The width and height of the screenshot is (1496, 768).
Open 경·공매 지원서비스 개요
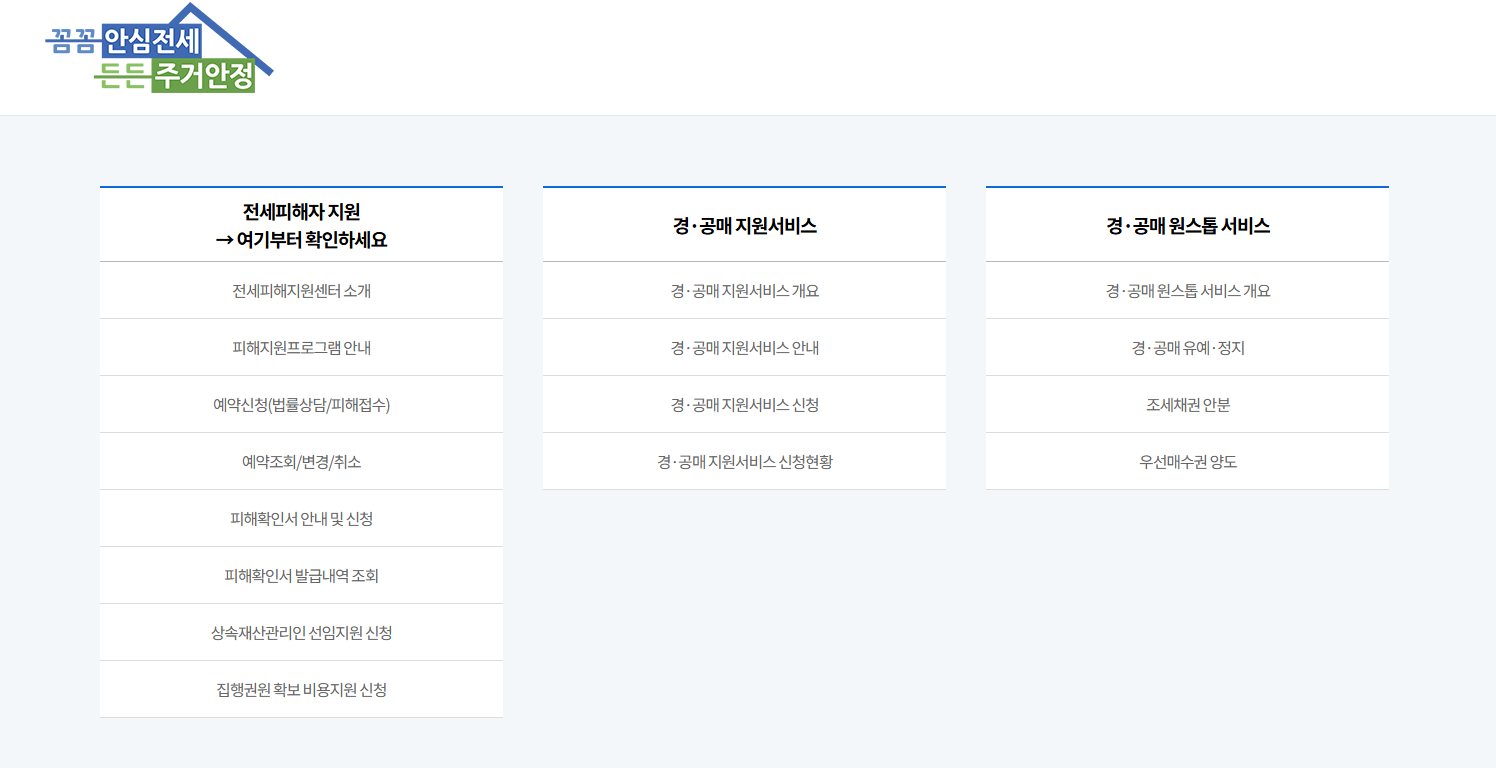(x=744, y=290)
